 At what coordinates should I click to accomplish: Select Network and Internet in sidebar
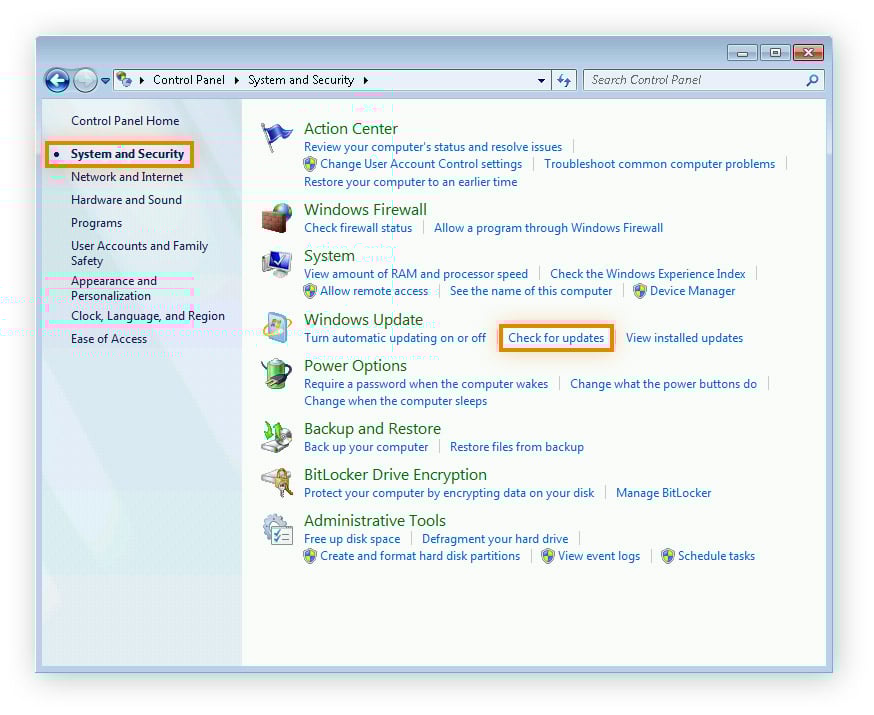point(127,177)
